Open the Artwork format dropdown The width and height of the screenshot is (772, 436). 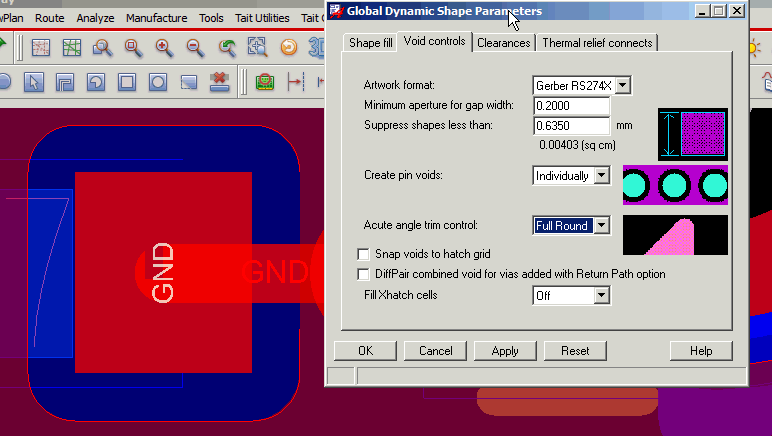623,86
